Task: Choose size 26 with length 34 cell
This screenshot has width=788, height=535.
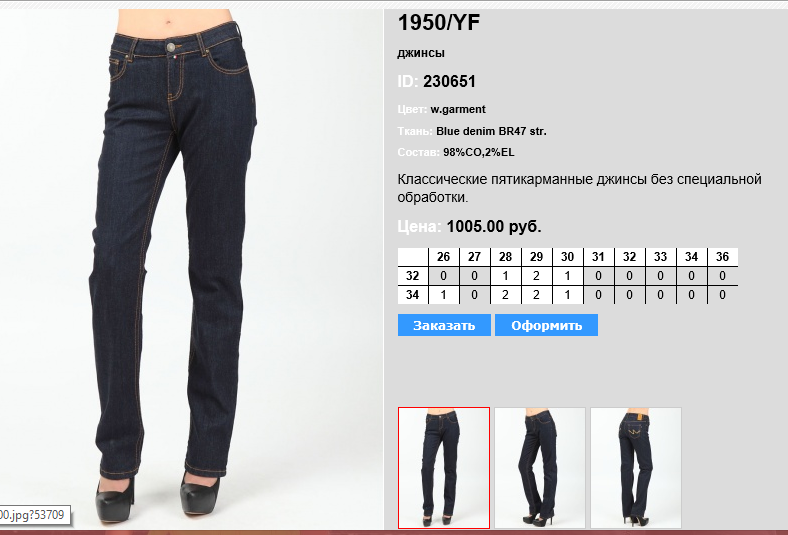Action: coord(443,295)
